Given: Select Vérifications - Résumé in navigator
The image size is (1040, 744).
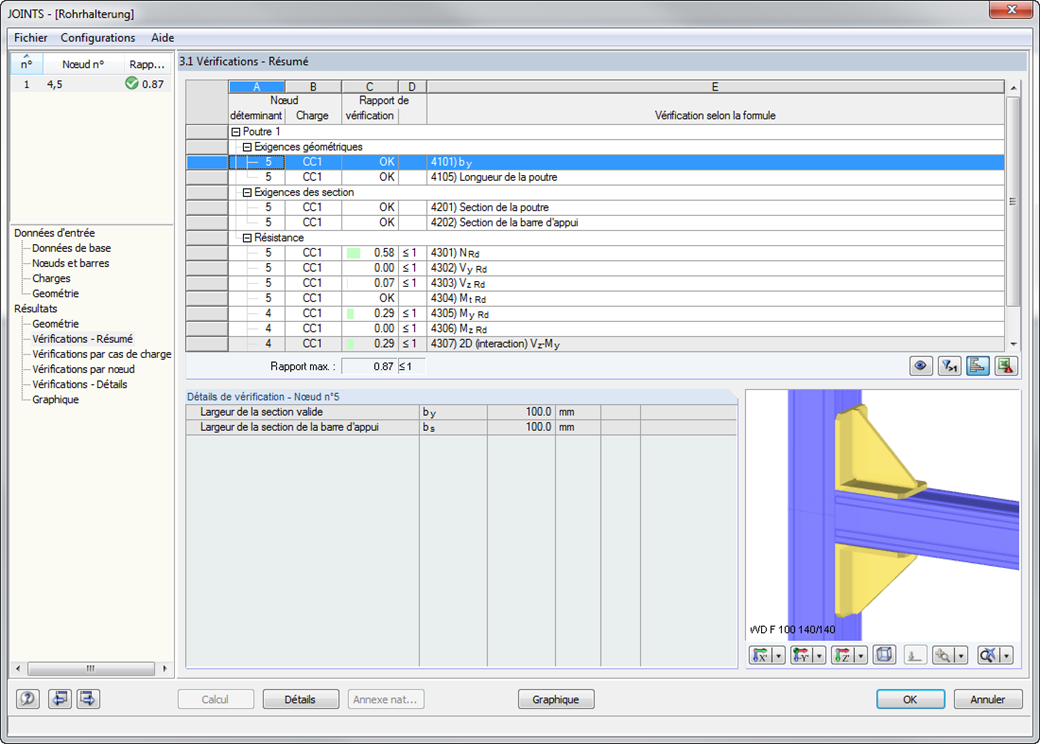Looking at the screenshot, I should [82, 339].
